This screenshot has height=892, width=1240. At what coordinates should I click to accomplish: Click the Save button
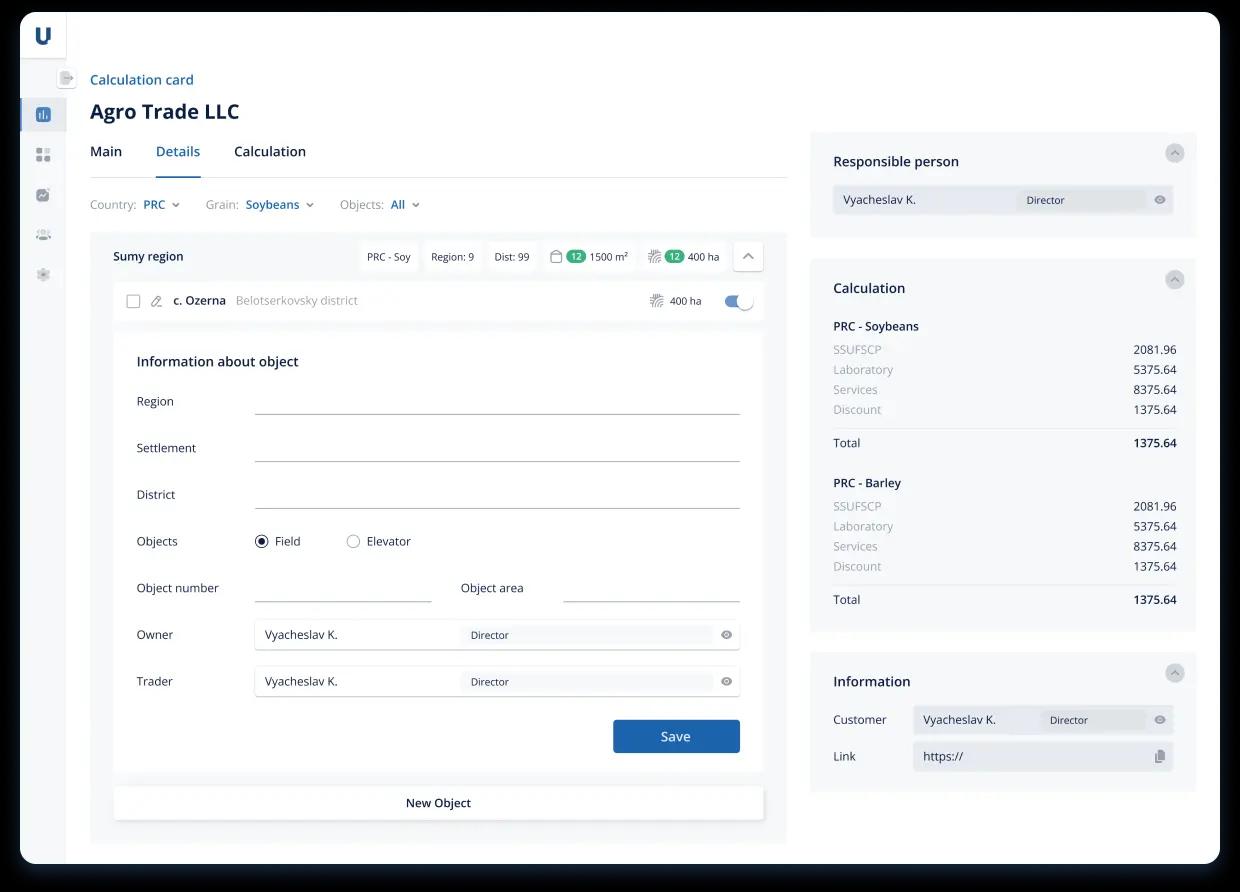click(x=676, y=736)
